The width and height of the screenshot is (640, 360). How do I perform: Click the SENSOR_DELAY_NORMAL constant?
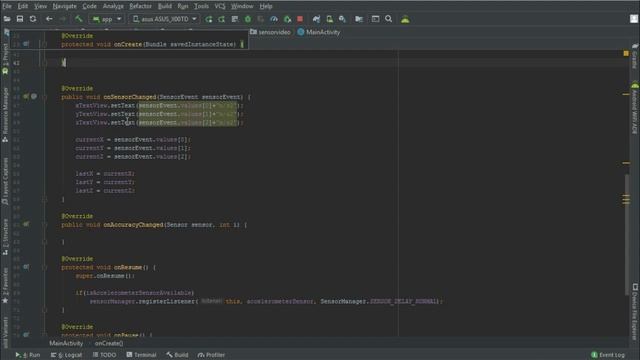coord(403,301)
